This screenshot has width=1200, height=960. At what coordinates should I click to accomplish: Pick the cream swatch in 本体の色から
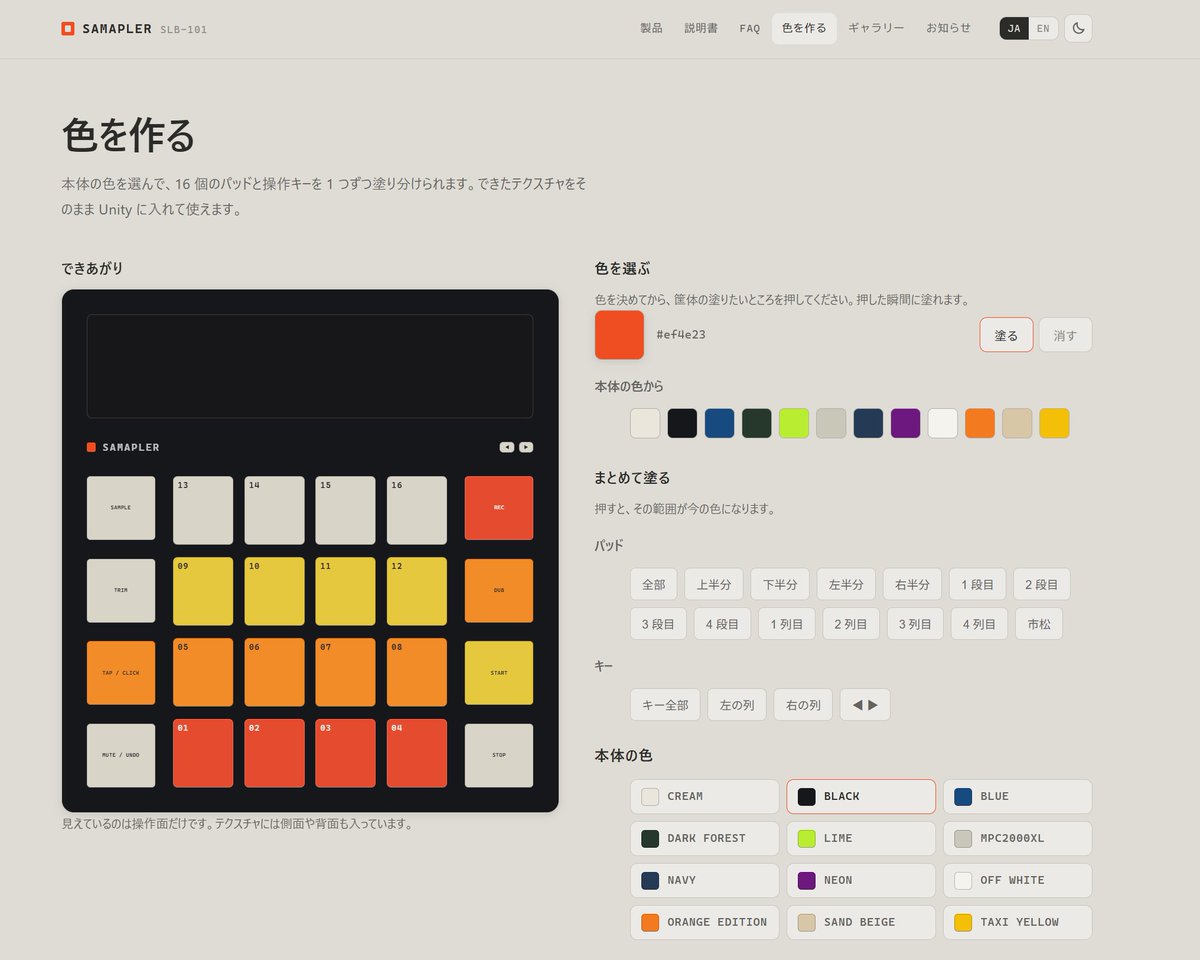[x=645, y=423]
